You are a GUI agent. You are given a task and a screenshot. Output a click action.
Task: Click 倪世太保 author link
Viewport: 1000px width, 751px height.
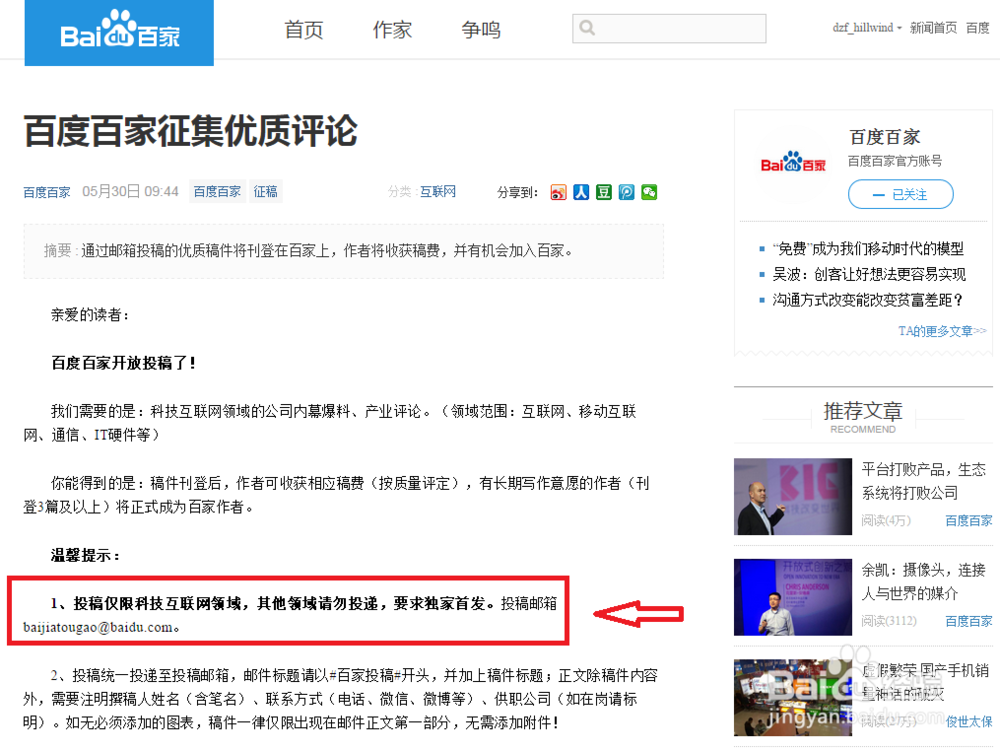click(x=969, y=722)
